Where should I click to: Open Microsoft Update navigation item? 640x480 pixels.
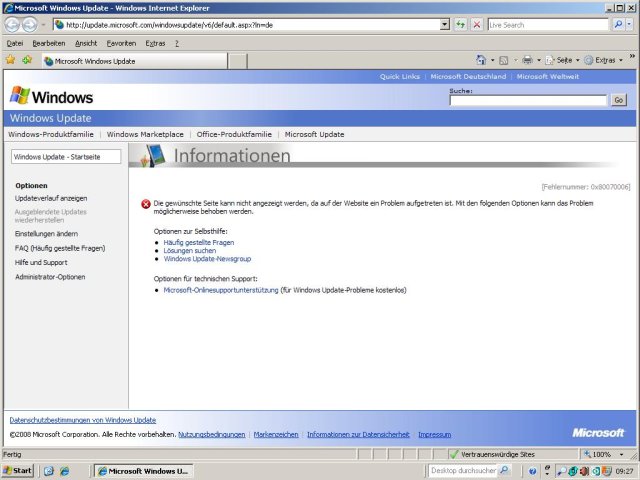(x=314, y=134)
